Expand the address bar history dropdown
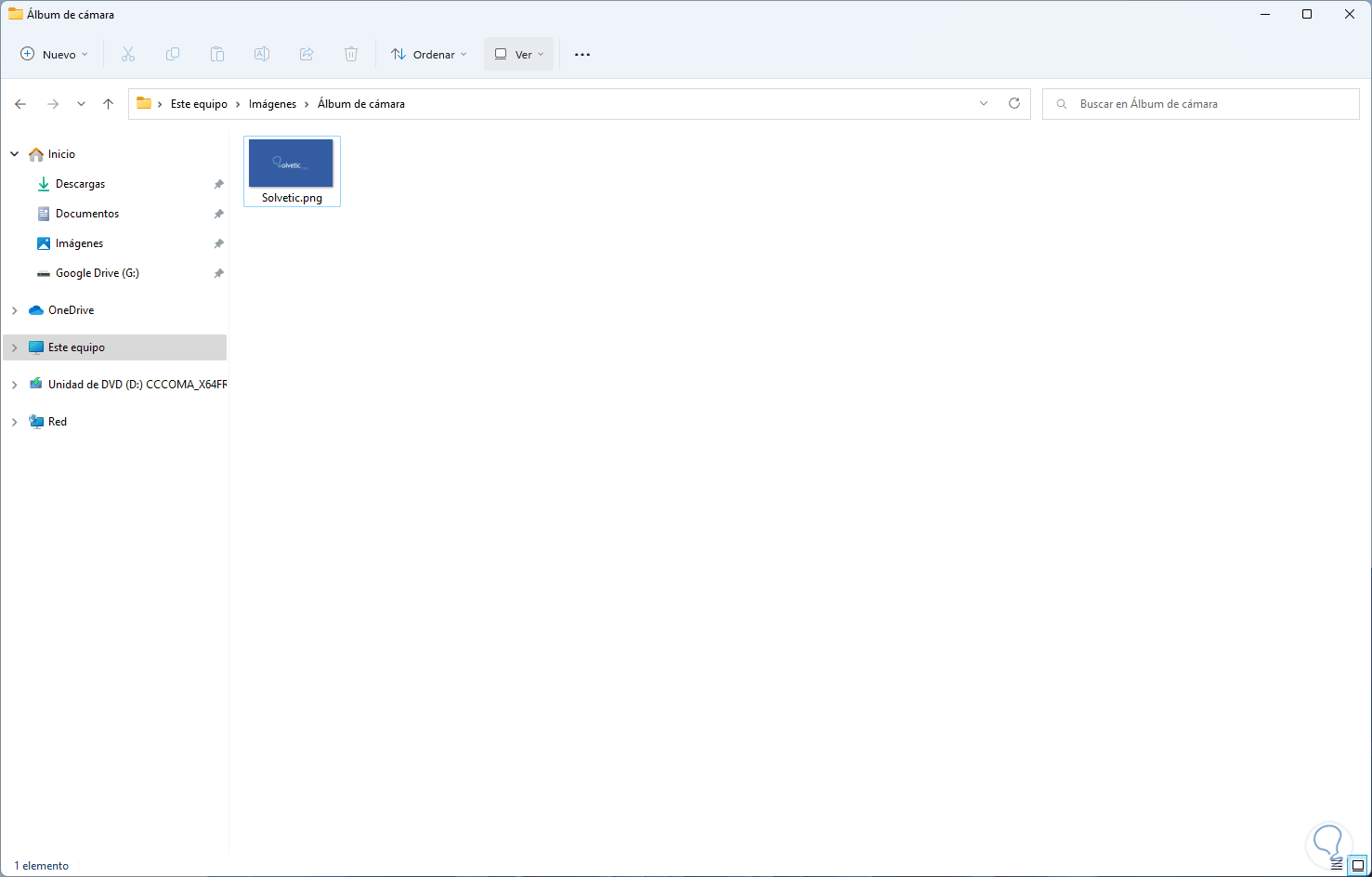This screenshot has height=877, width=1372. pyautogui.click(x=984, y=104)
